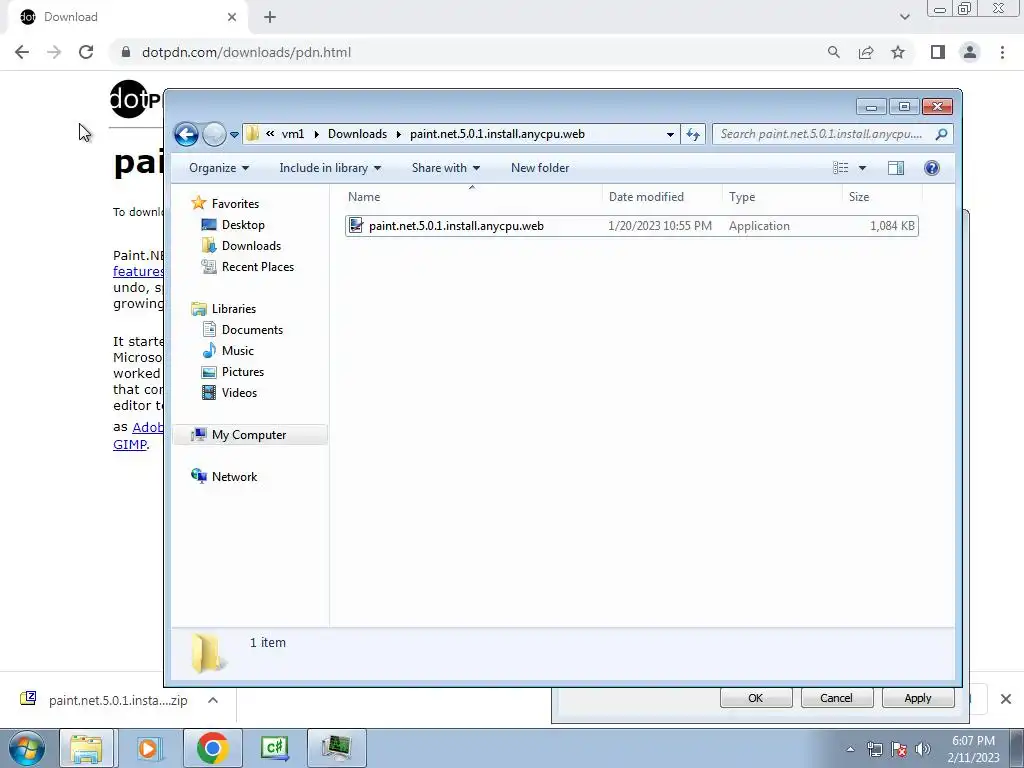Screen dimensions: 1024x768
Task: Refresh the Explorer folder view
Action: pyautogui.click(x=693, y=135)
